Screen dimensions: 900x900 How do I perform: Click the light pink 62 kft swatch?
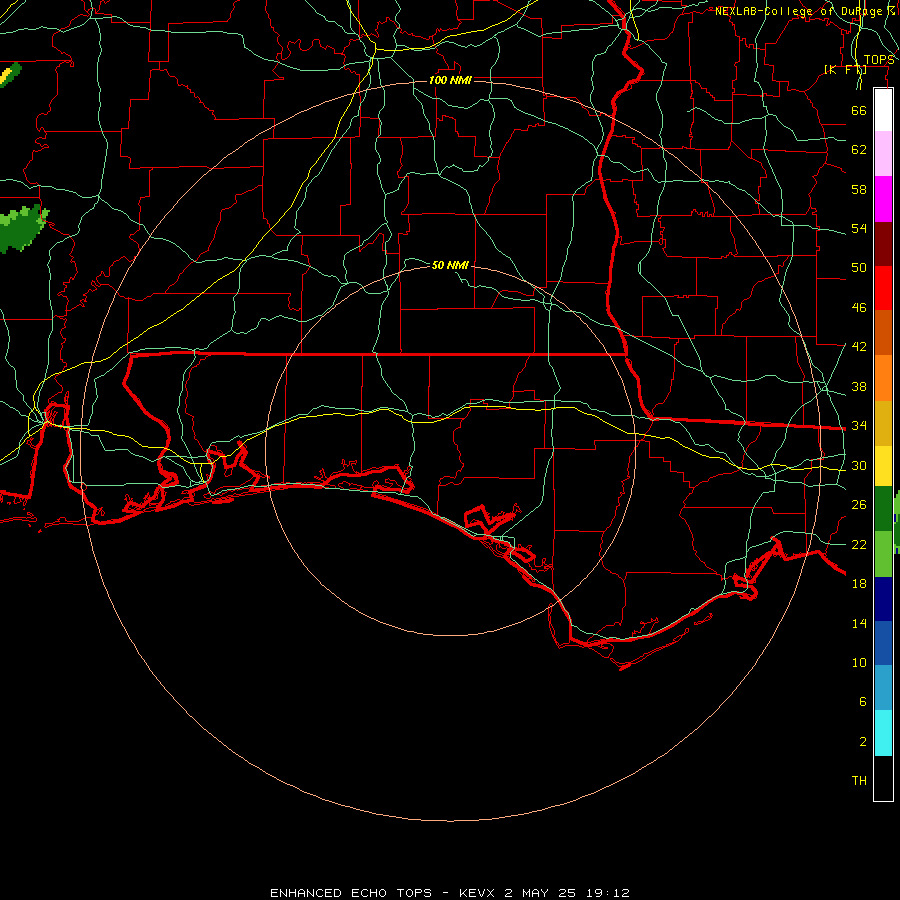coord(883,154)
